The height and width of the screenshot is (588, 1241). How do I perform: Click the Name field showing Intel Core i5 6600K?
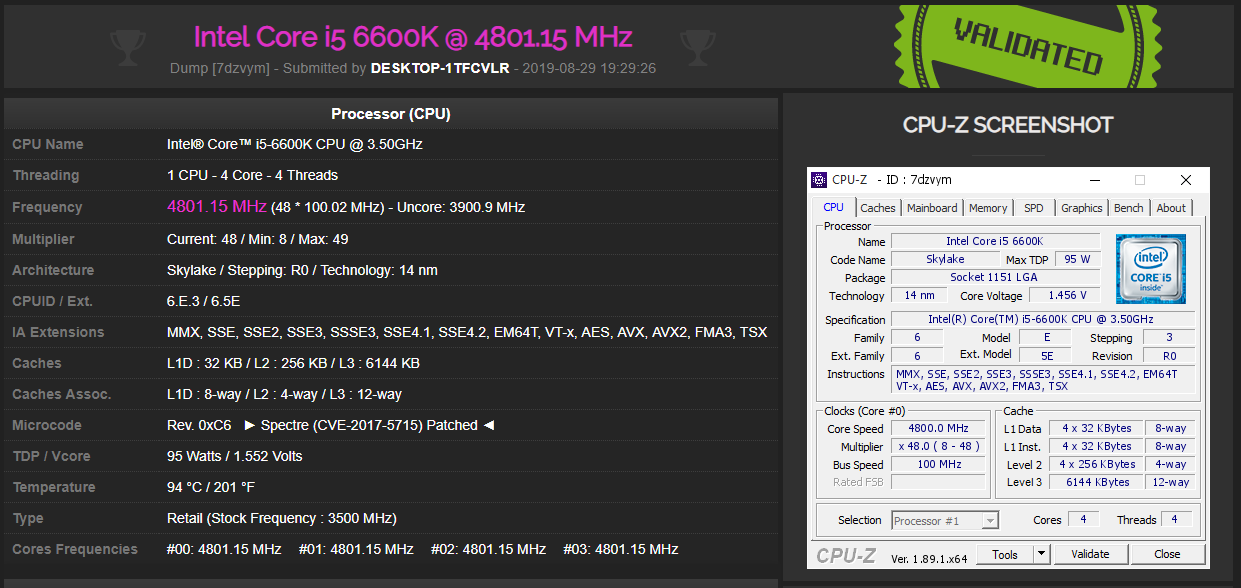(995, 241)
